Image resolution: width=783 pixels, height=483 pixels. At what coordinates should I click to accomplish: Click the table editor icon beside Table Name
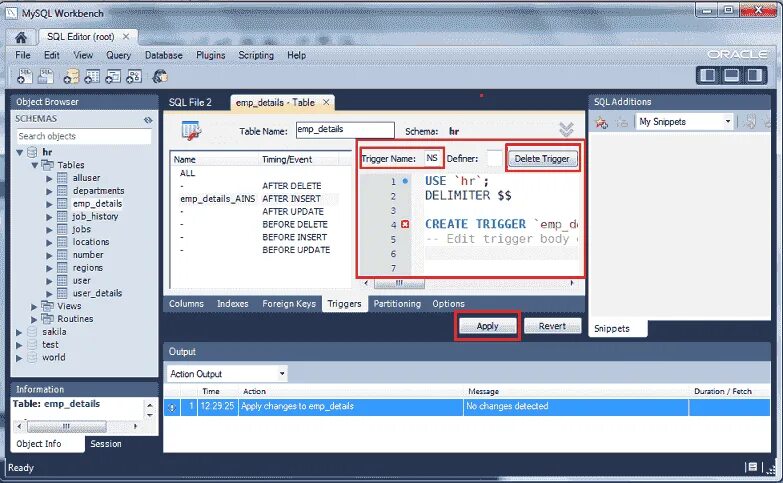pyautogui.click(x=191, y=131)
